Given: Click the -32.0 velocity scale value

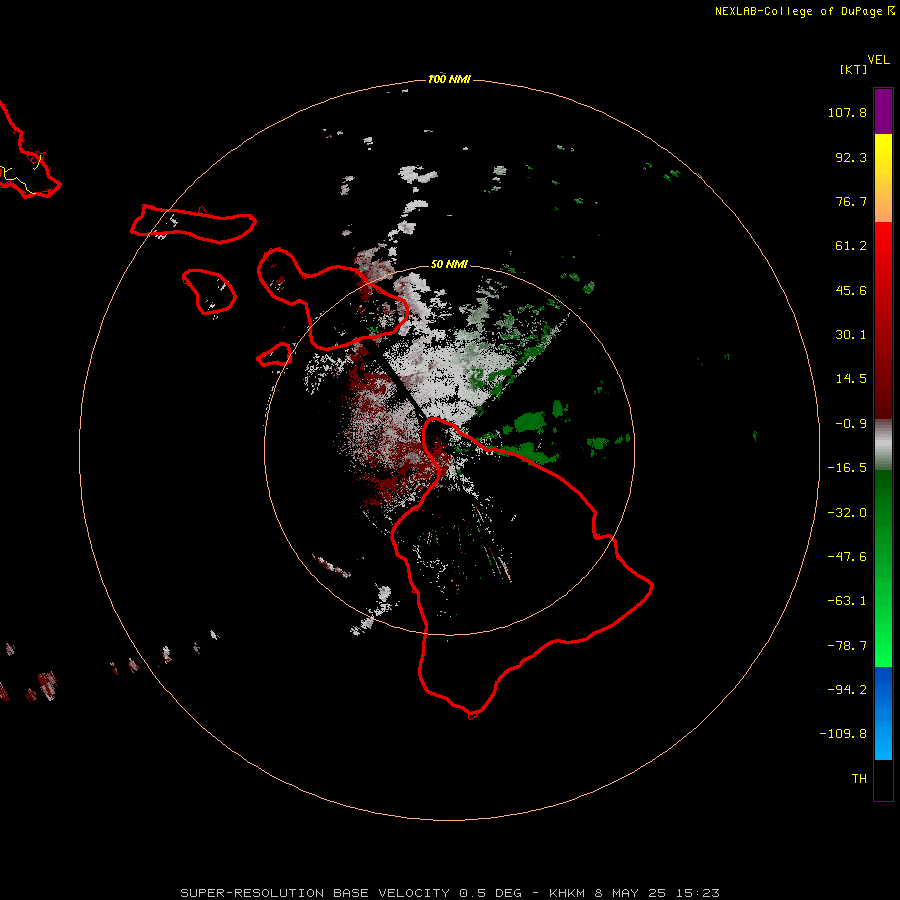Looking at the screenshot, I should (847, 513).
